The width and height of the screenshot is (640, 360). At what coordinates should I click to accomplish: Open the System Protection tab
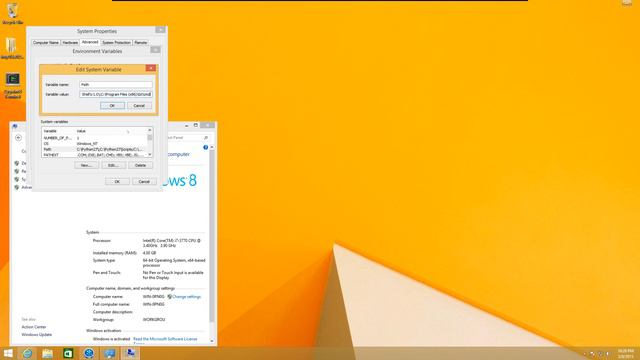point(116,42)
